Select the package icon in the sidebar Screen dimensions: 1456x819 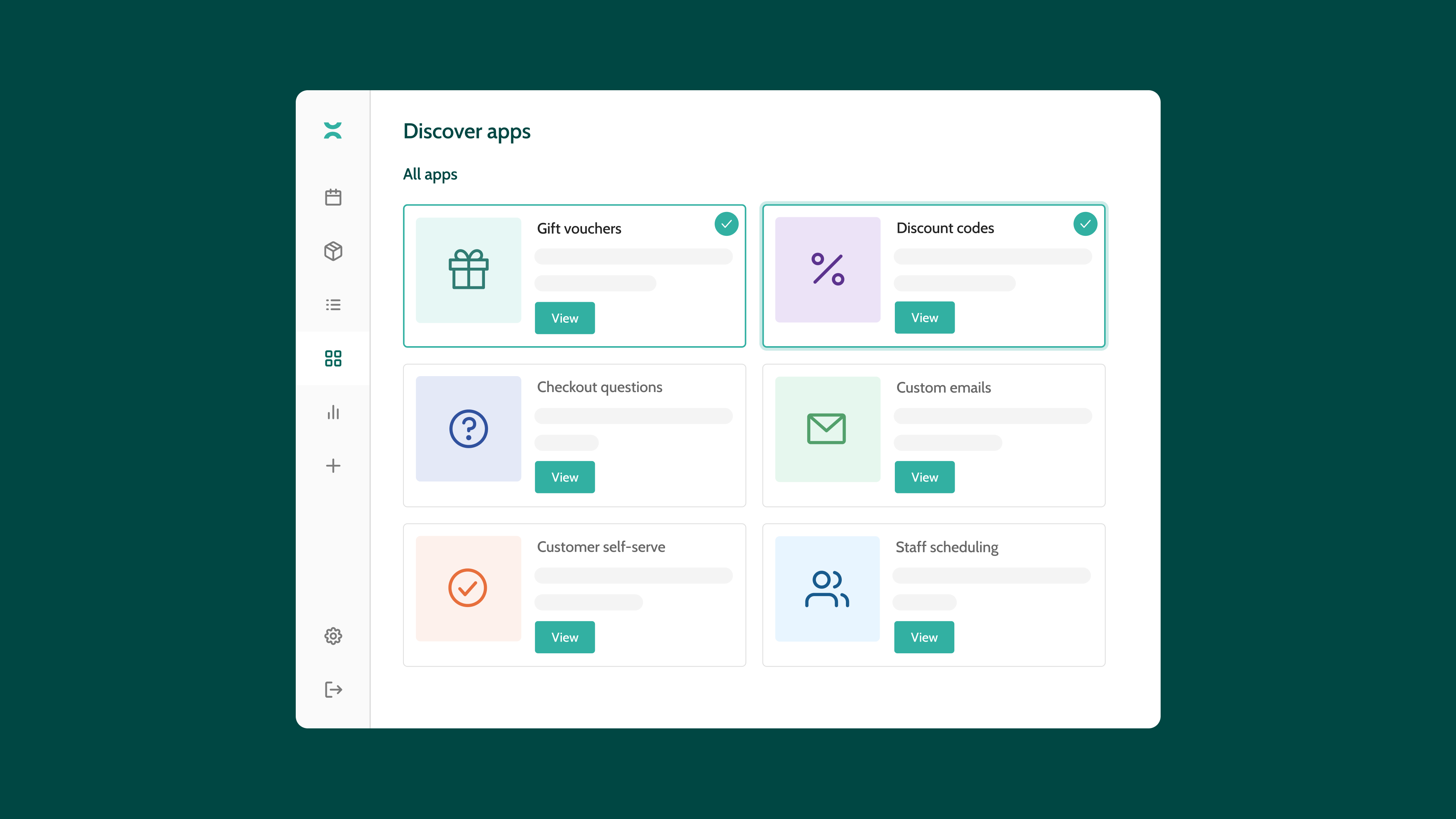334,251
